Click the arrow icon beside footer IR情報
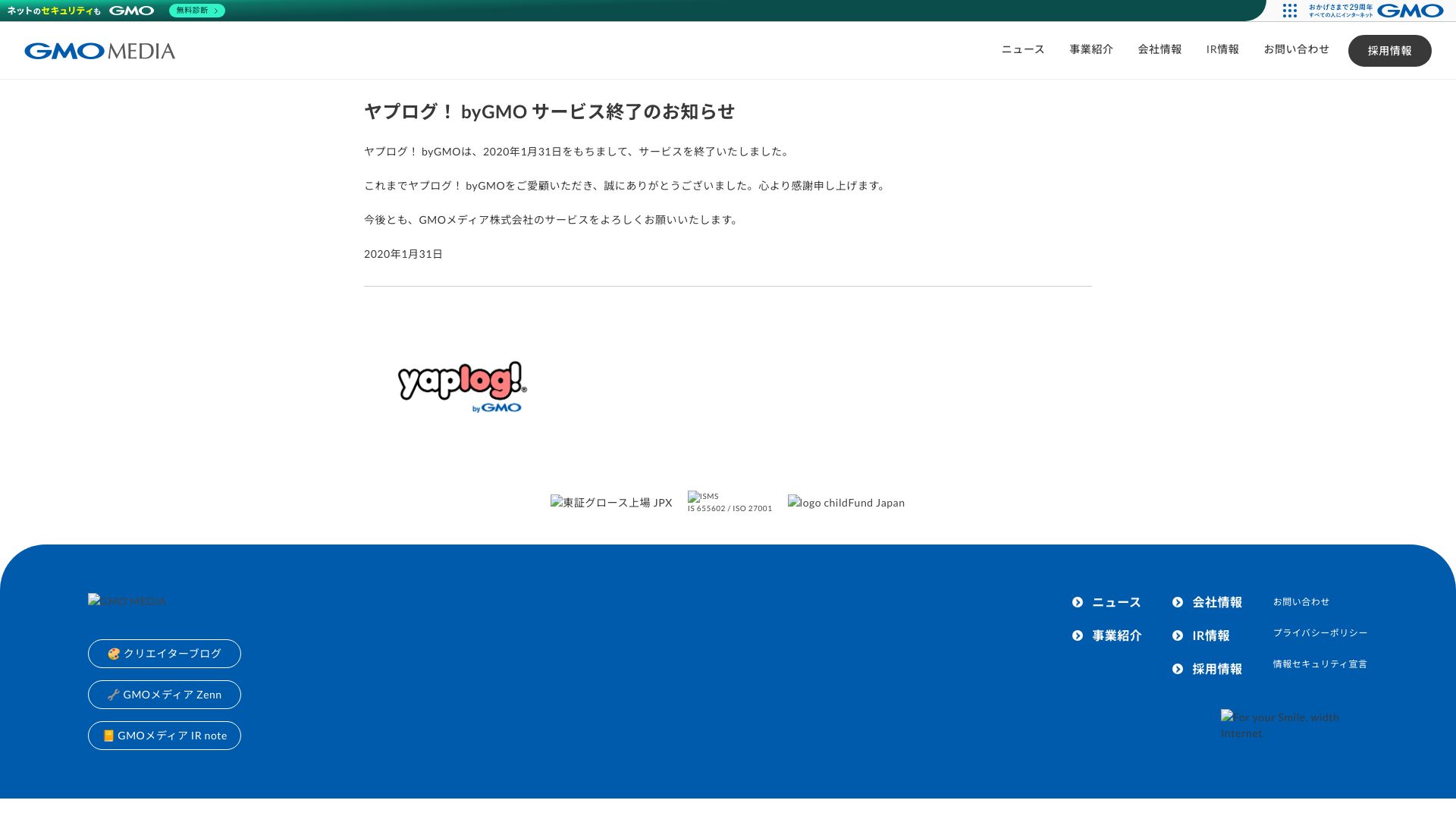Image resolution: width=1456 pixels, height=819 pixels. pyautogui.click(x=1178, y=635)
